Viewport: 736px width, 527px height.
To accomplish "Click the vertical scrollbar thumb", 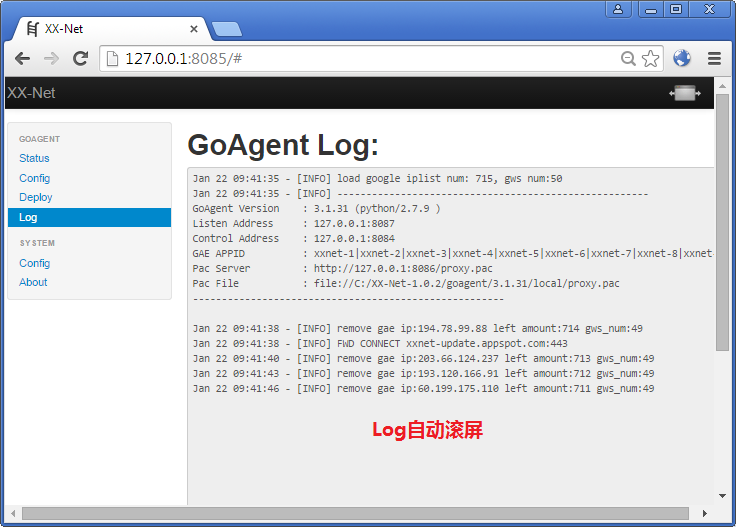I will pyautogui.click(x=722, y=222).
